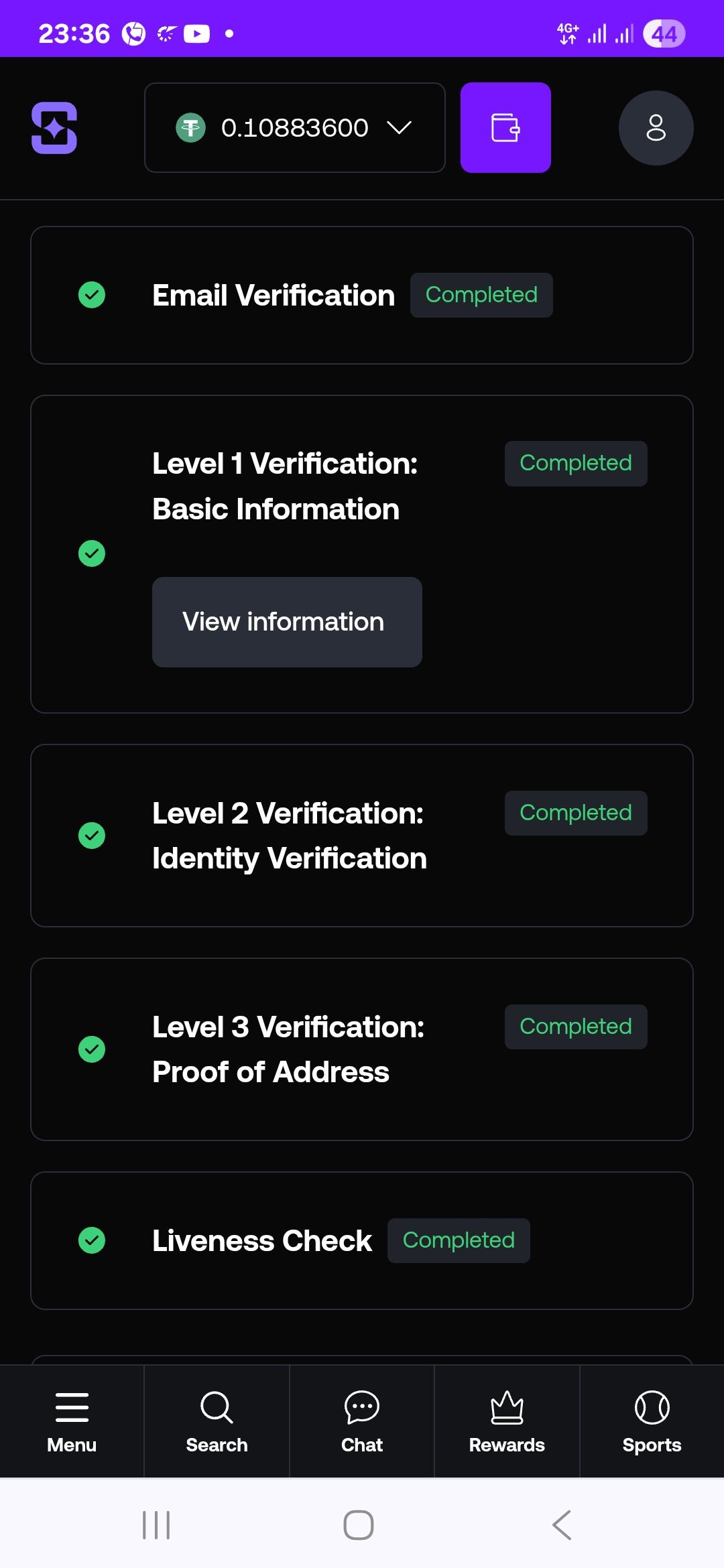Click Email Verification green checkmark
Image resolution: width=724 pixels, height=1568 pixels.
point(92,295)
